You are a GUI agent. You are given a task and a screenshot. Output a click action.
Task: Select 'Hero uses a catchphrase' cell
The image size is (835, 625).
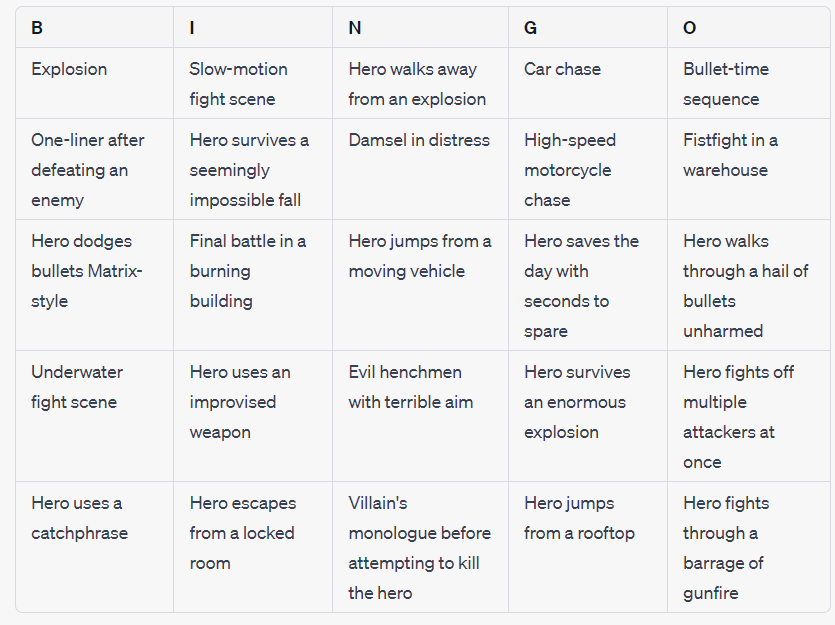pyautogui.click(x=80, y=518)
